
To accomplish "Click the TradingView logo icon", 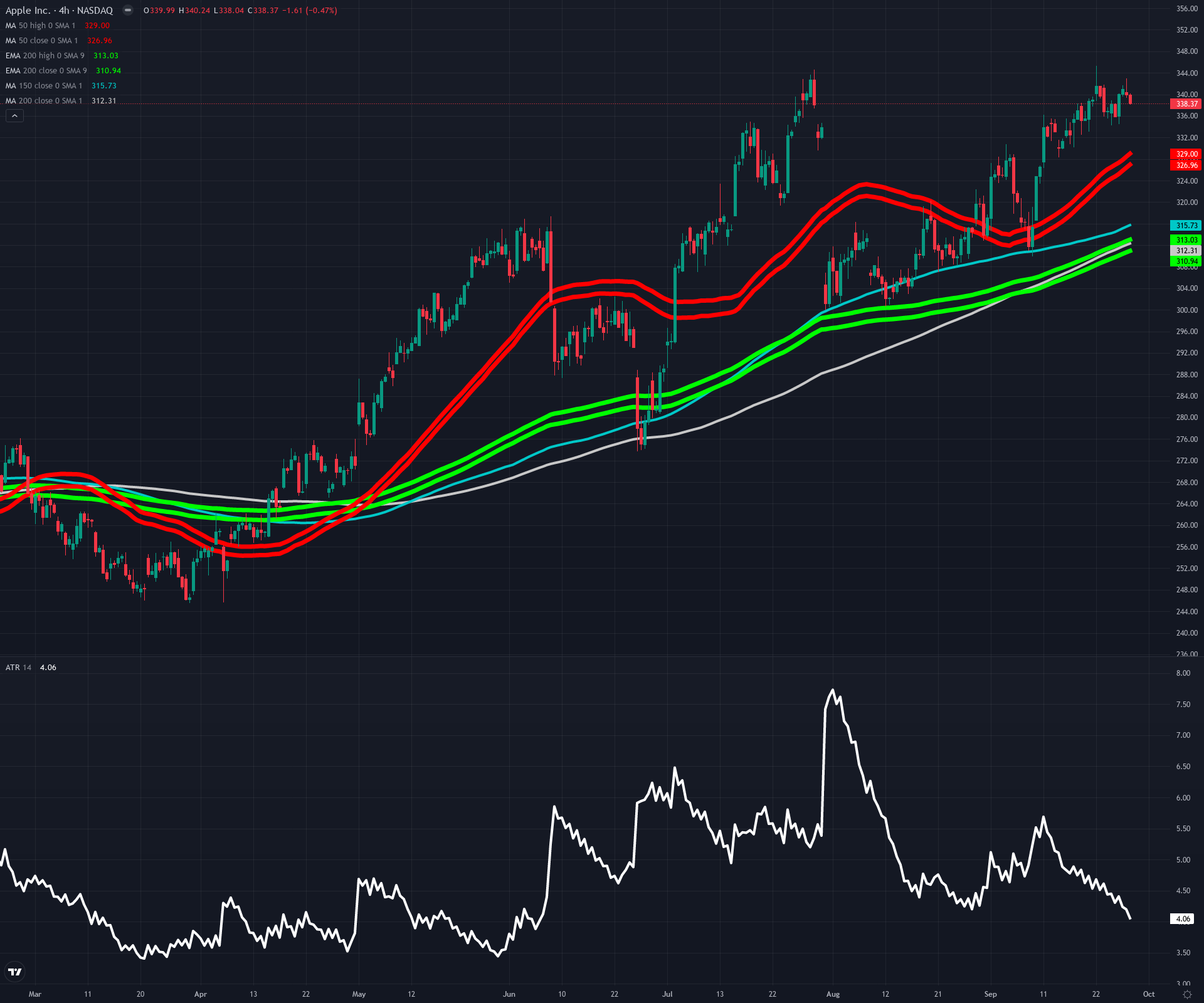I will pyautogui.click(x=15, y=972).
